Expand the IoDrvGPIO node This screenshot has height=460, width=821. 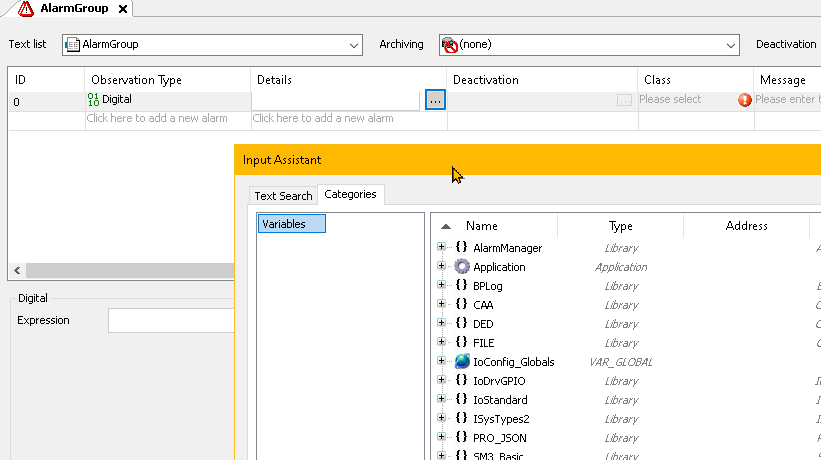(x=441, y=380)
